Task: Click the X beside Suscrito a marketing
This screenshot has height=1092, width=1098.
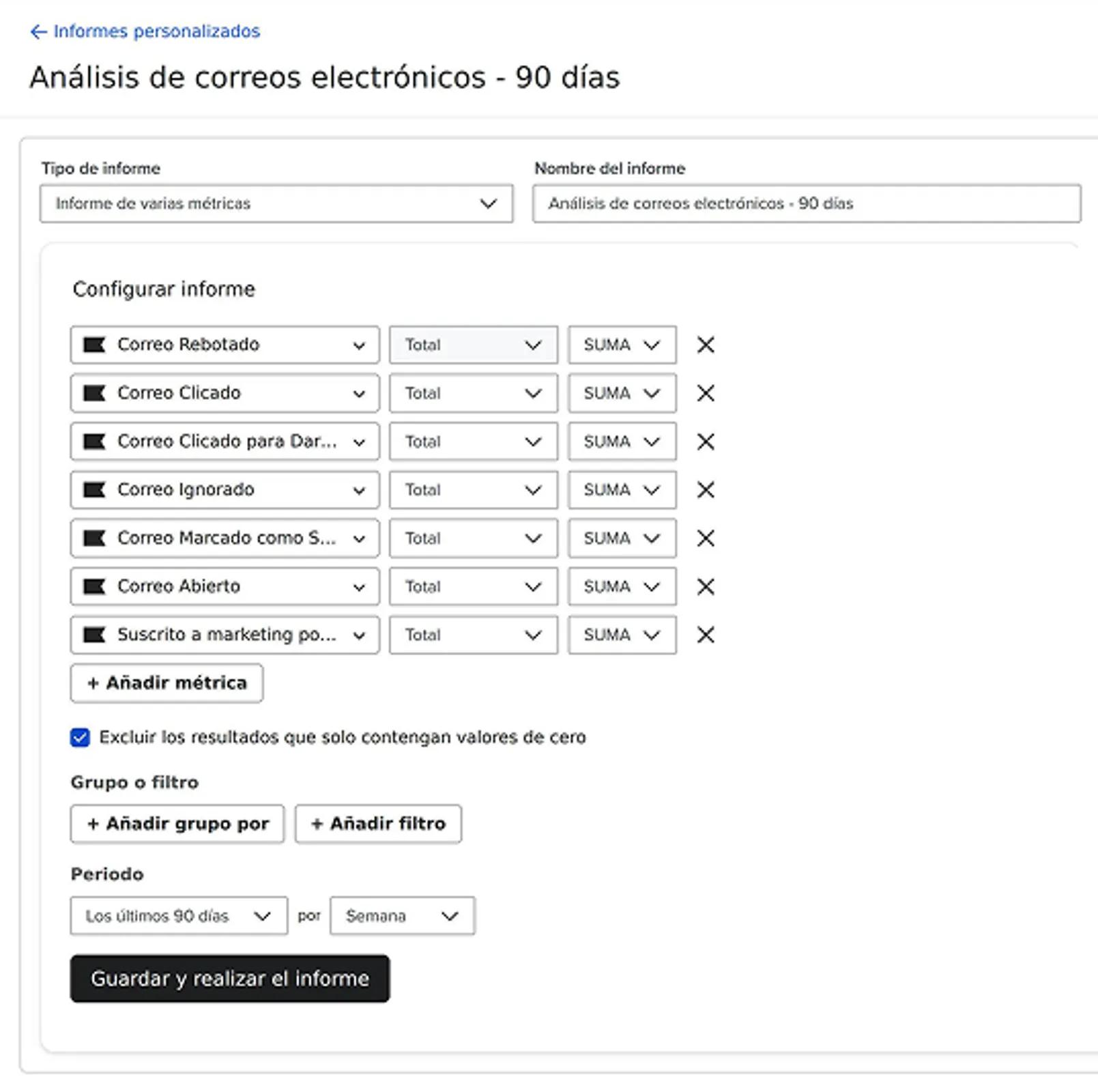Action: point(706,635)
